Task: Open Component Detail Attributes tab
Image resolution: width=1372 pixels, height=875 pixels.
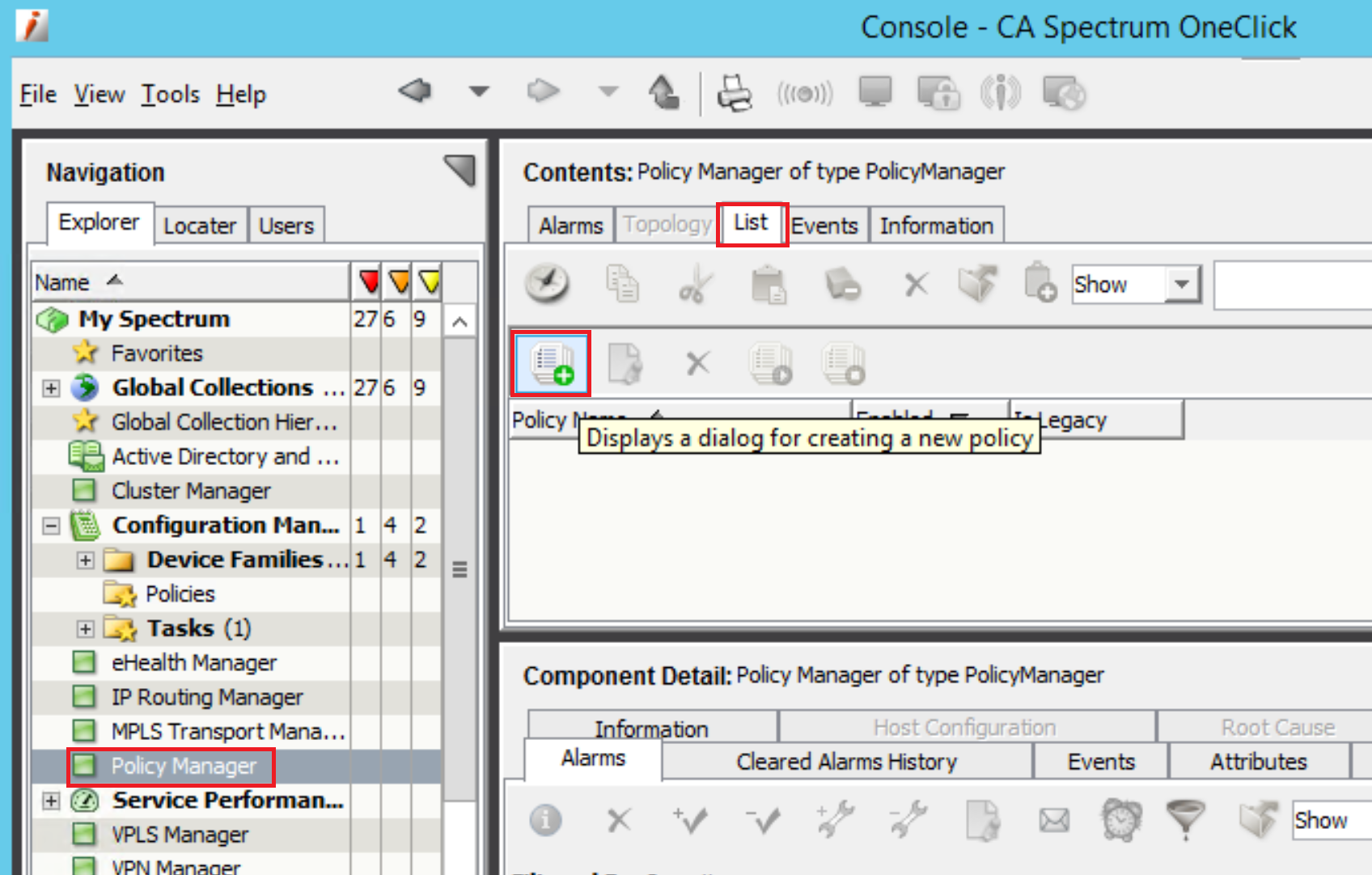Action: (x=1259, y=761)
